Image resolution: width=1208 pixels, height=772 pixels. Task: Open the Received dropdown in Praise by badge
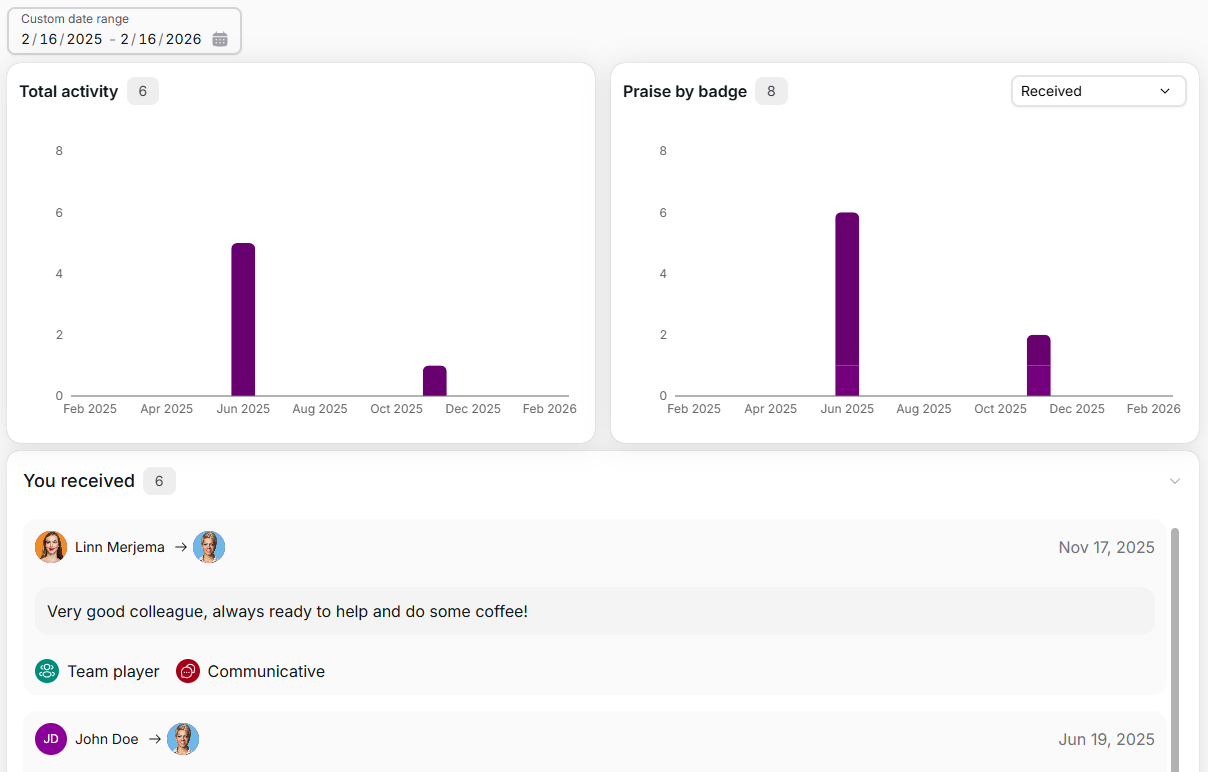[1098, 91]
